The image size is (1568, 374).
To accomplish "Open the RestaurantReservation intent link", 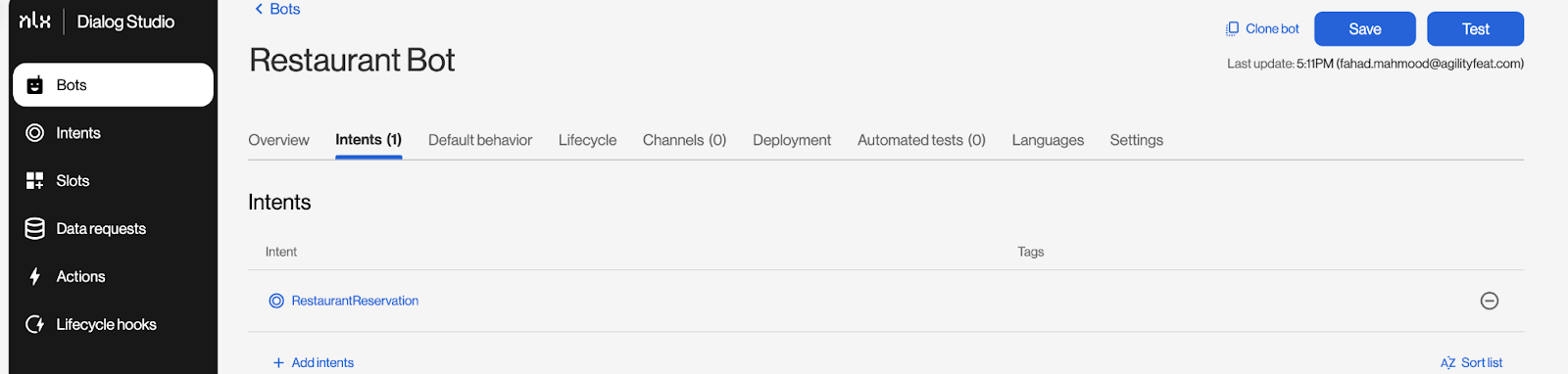I will click(355, 301).
